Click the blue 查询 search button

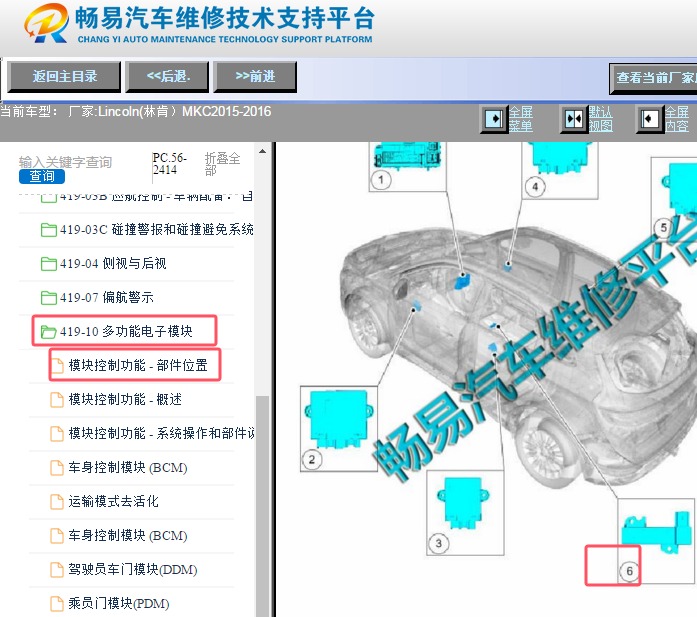[42, 176]
